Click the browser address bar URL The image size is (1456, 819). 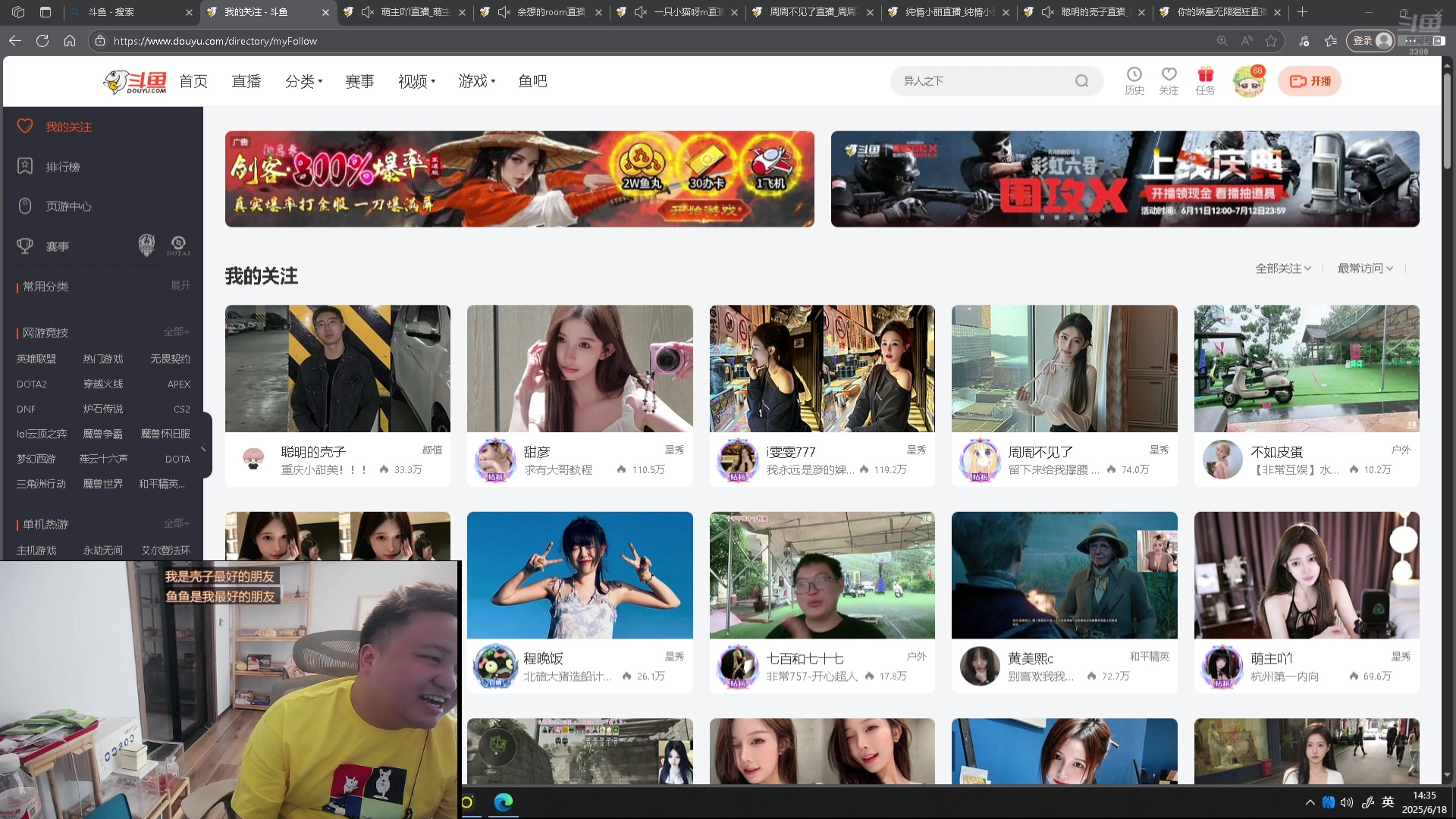pyautogui.click(x=215, y=41)
